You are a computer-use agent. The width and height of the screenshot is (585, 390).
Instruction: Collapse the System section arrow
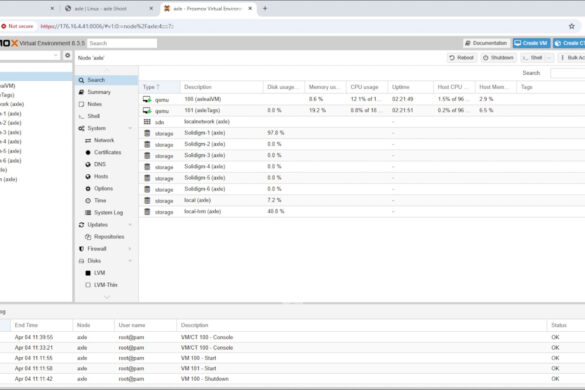(130, 128)
